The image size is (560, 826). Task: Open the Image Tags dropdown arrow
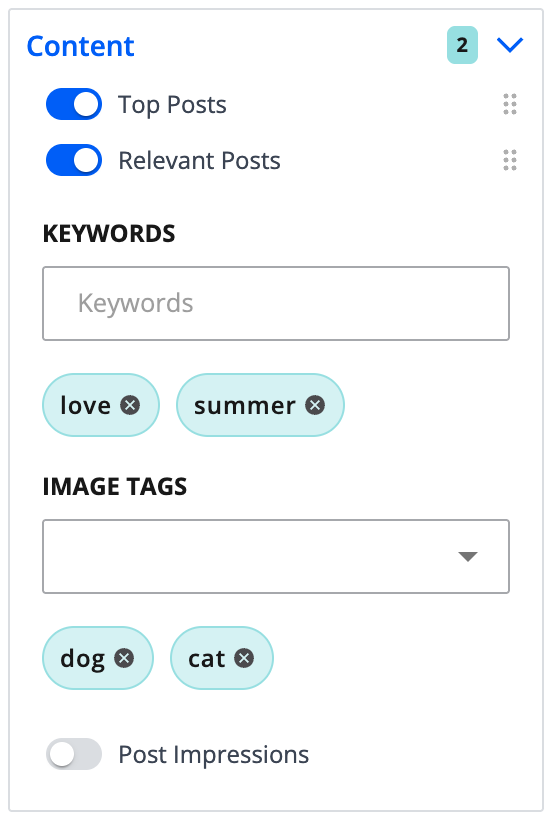click(x=468, y=556)
